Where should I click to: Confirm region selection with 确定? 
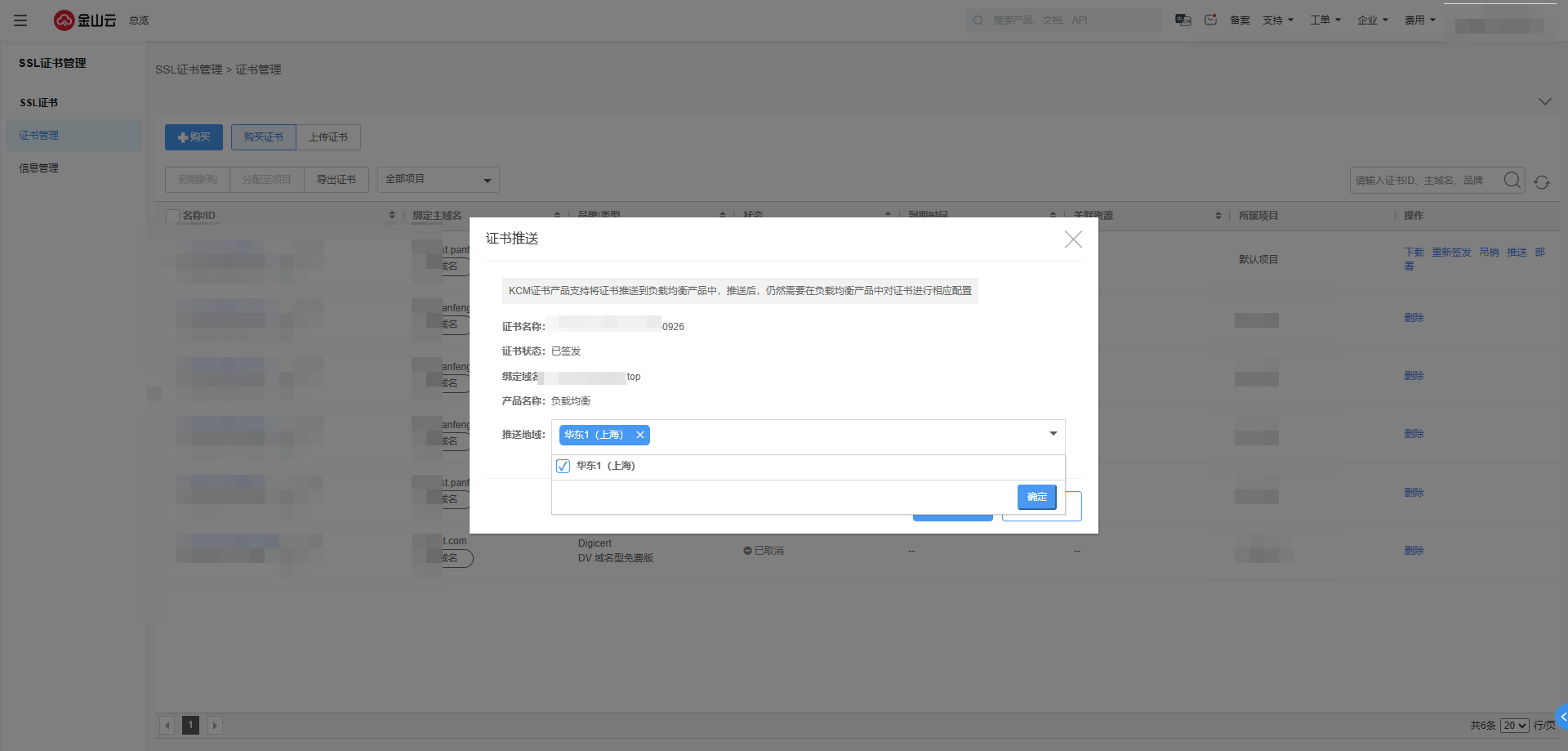pos(1036,497)
